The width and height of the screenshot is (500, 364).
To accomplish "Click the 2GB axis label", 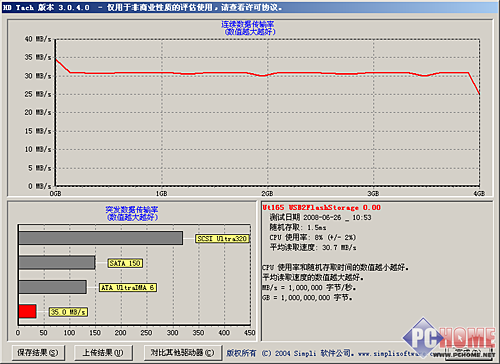I will (267, 193).
